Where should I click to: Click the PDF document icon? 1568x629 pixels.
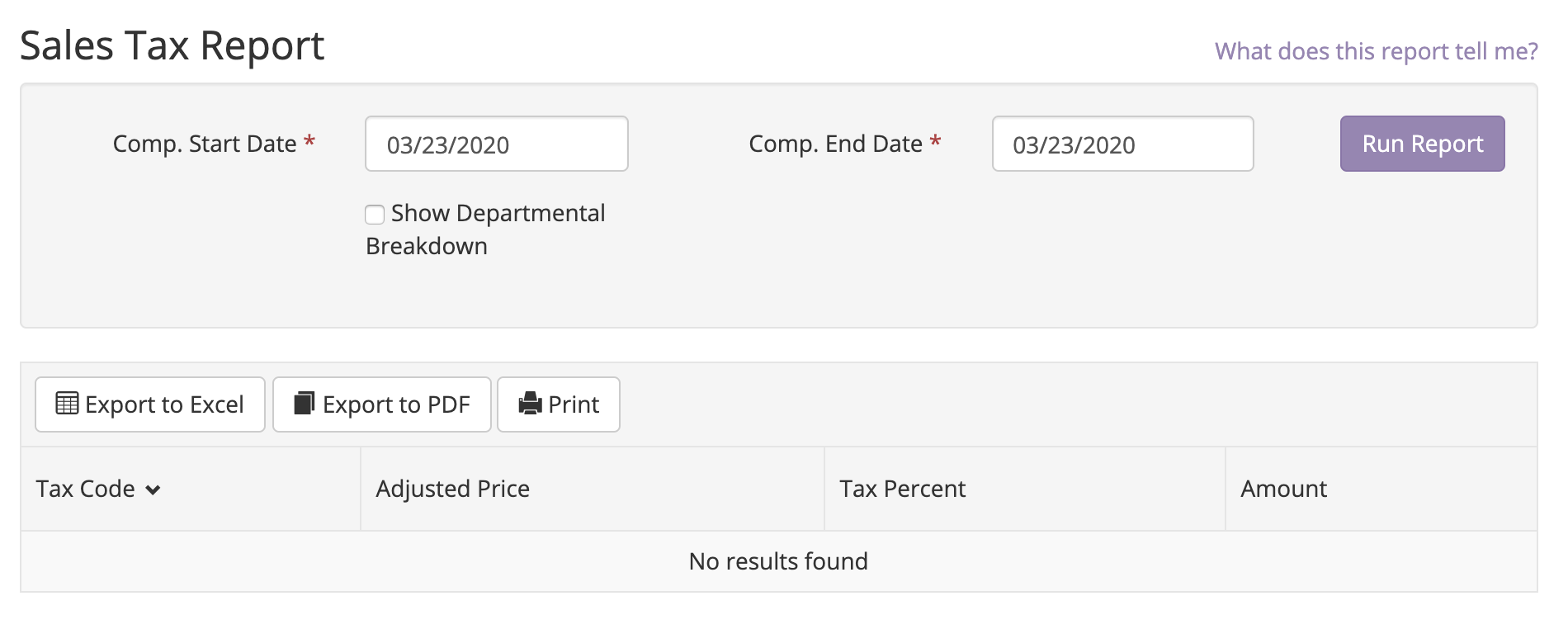point(305,404)
